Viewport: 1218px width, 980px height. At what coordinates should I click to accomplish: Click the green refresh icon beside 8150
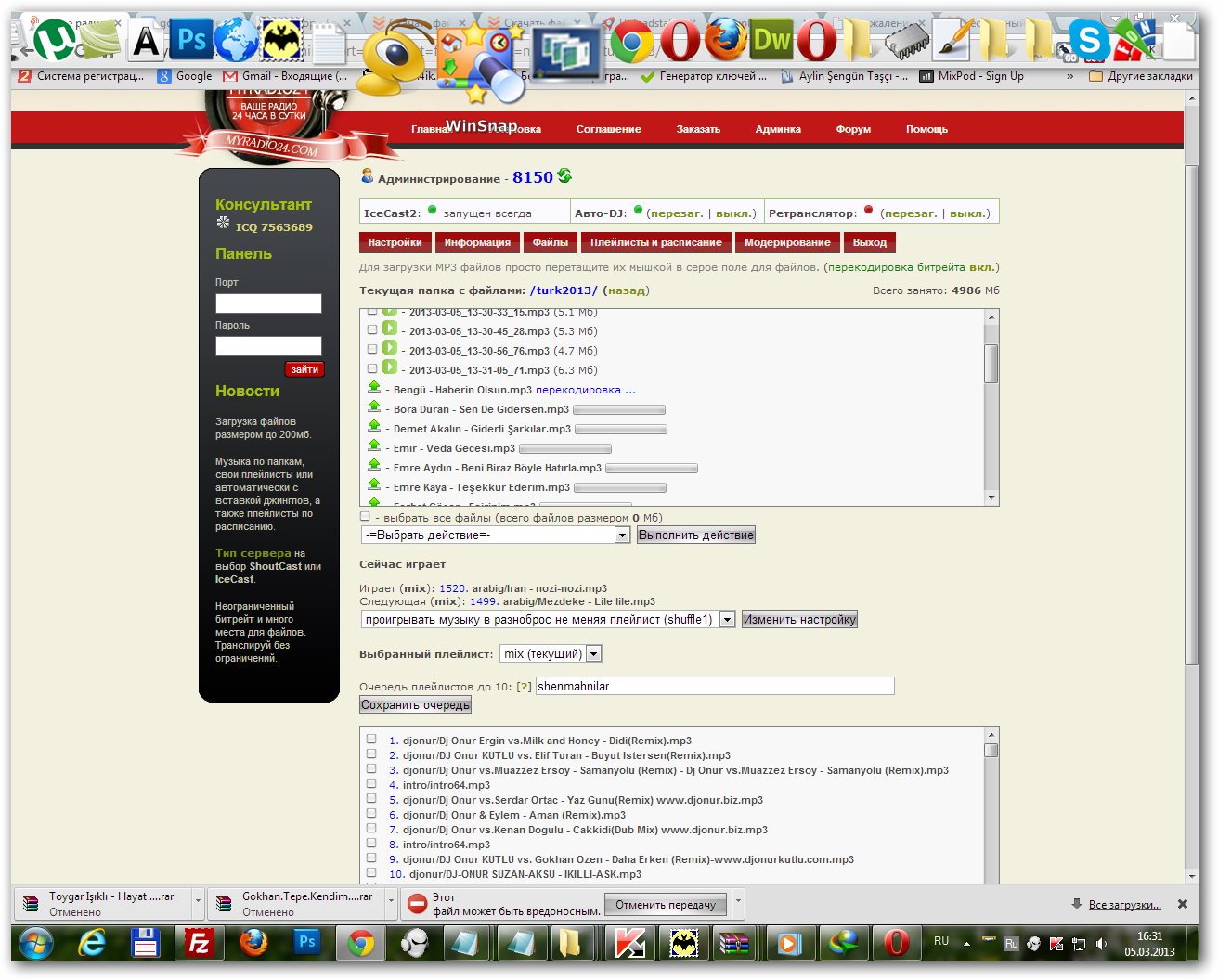(564, 176)
